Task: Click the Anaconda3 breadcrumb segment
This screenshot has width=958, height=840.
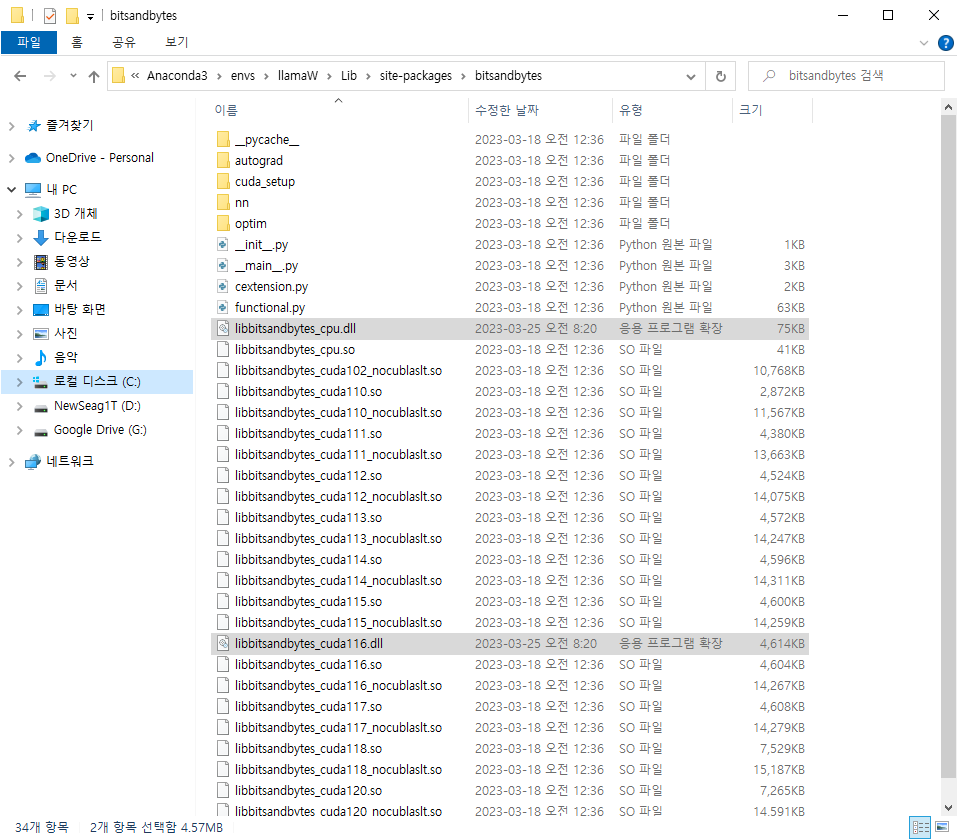Action: pyautogui.click(x=177, y=76)
